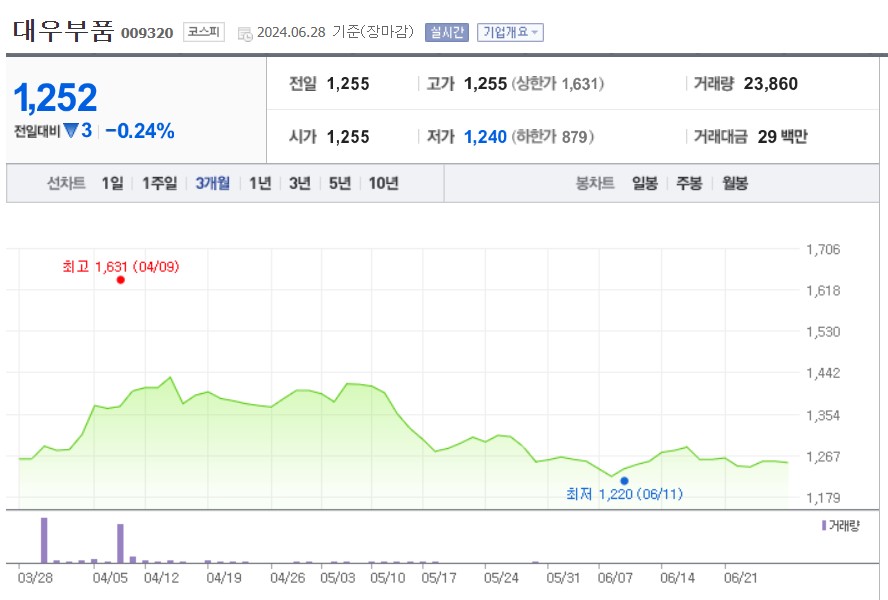Show the 일봉 daily candle chart

(x=644, y=183)
